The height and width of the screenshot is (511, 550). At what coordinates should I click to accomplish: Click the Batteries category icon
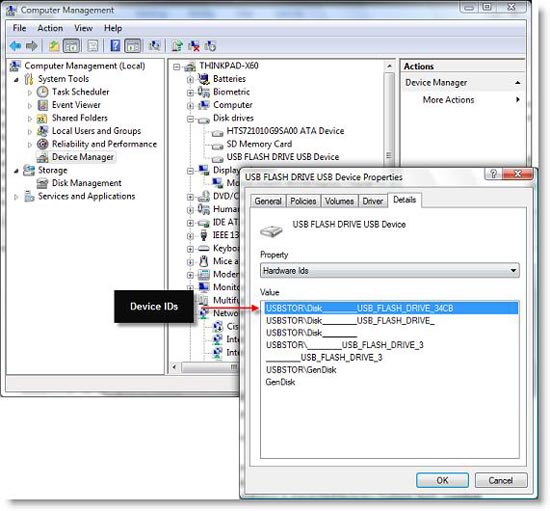[x=203, y=79]
